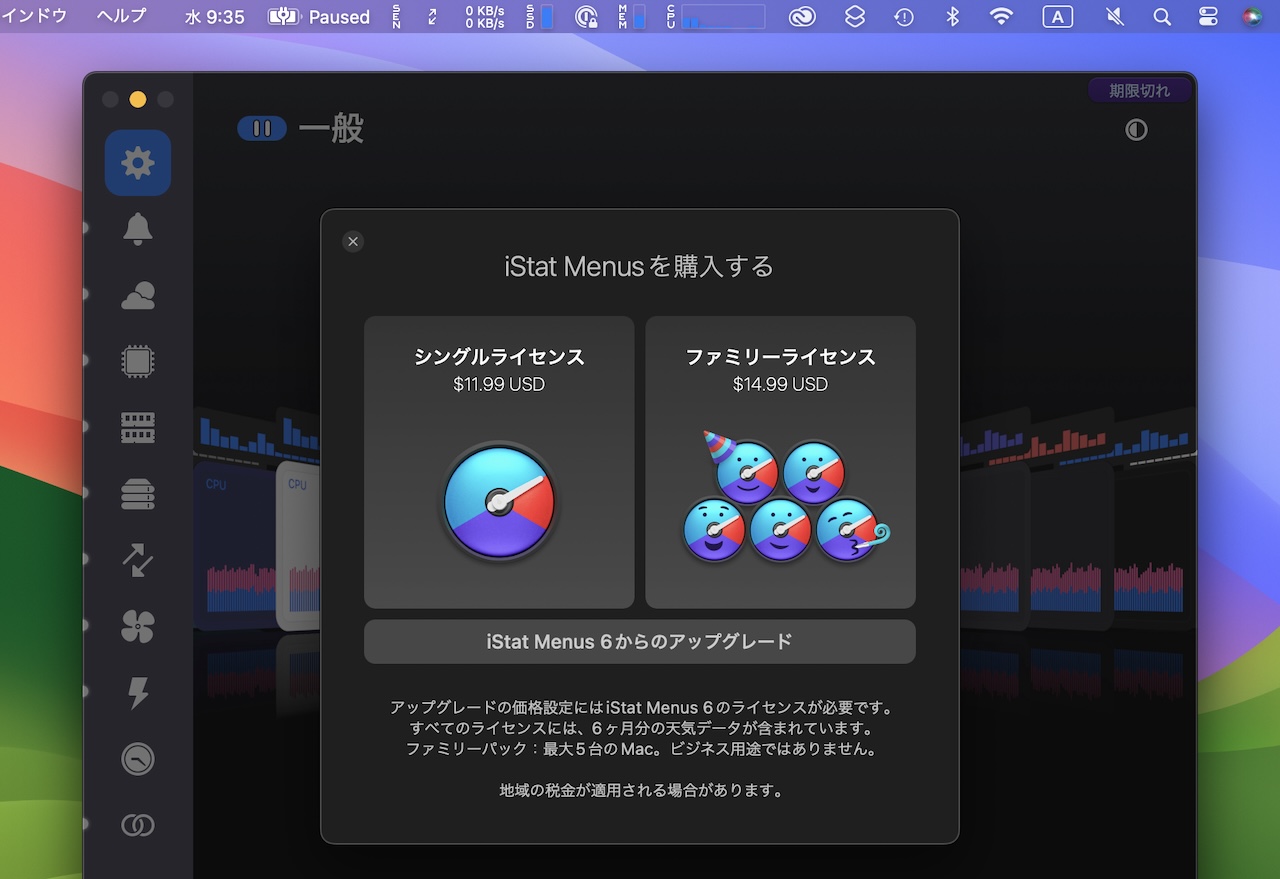This screenshot has width=1280, height=879.
Task: Click the layers stack menu bar icon
Action: pyautogui.click(x=854, y=16)
